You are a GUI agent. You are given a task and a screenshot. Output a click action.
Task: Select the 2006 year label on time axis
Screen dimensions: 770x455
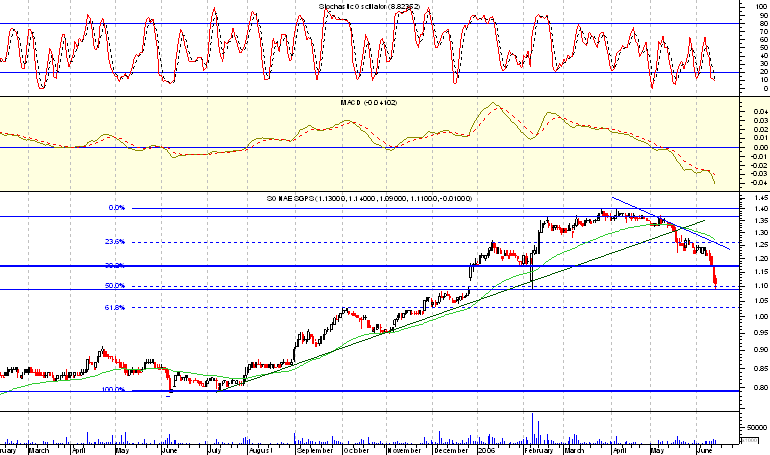tap(487, 450)
